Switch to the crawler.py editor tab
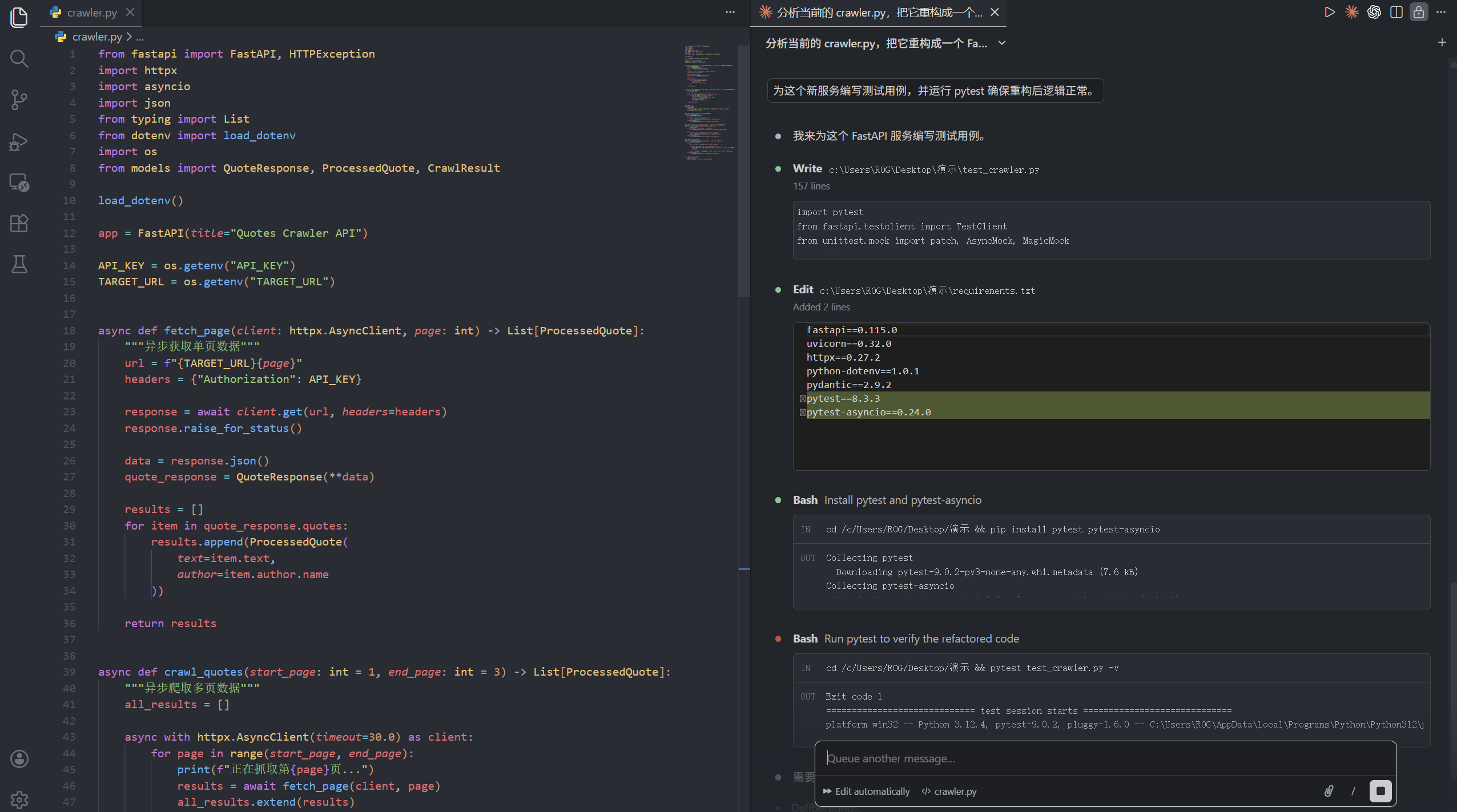Viewport: 1457px width, 812px height. (91, 13)
